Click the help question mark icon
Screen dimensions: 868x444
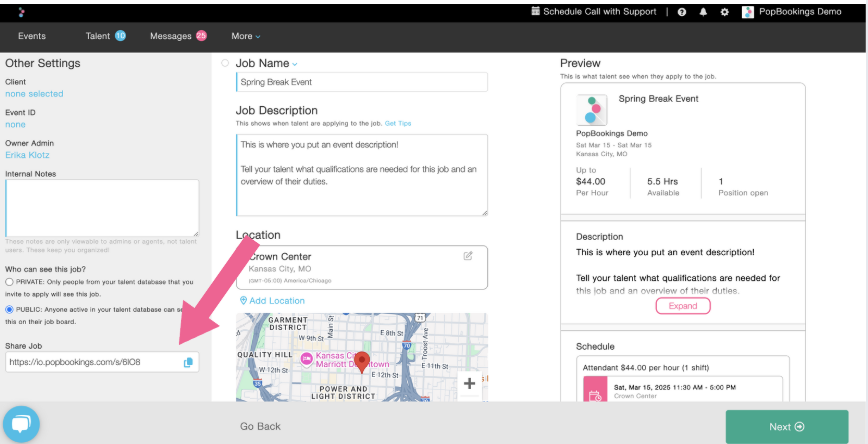pos(682,12)
